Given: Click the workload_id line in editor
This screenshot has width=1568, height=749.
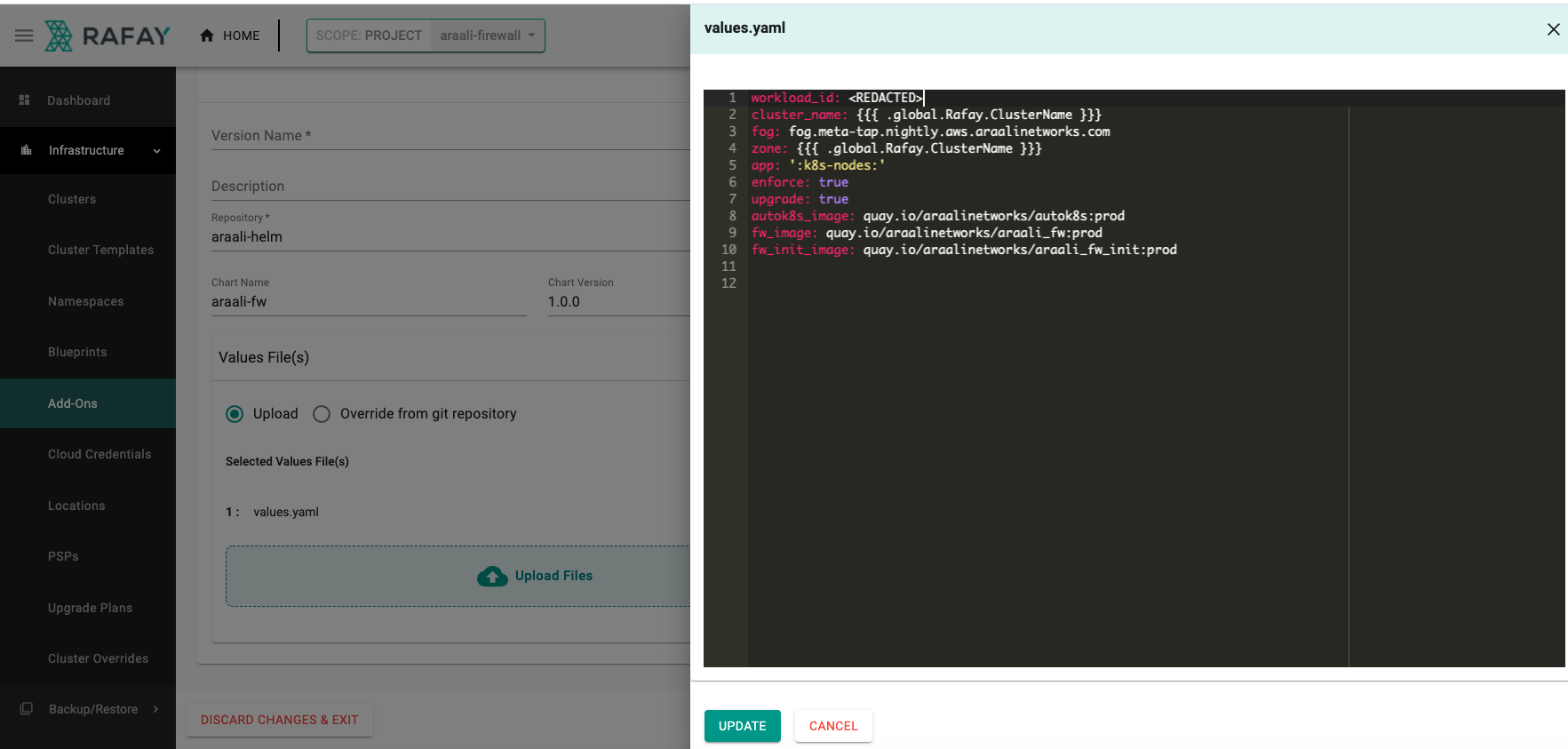Looking at the screenshot, I should tap(837, 98).
